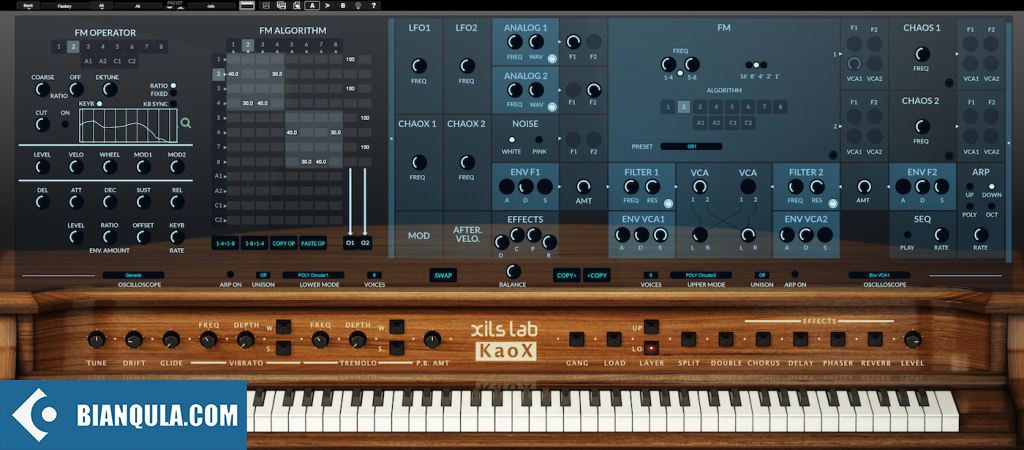The width and height of the screenshot is (1024, 450).
Task: Click the CHAOS 1 FREQ knob
Action: [x=922, y=54]
